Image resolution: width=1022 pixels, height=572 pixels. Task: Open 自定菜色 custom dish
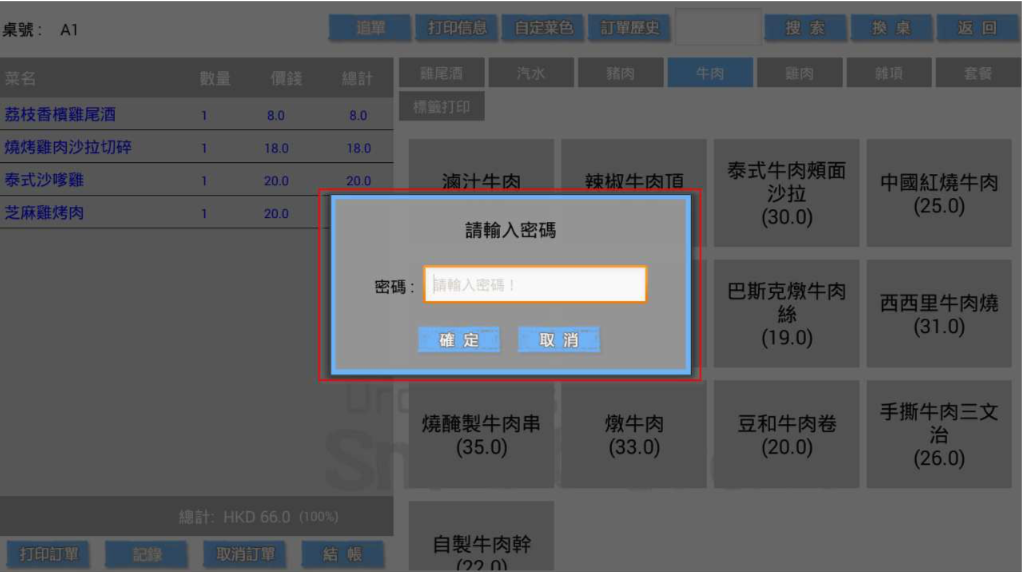pyautogui.click(x=543, y=28)
